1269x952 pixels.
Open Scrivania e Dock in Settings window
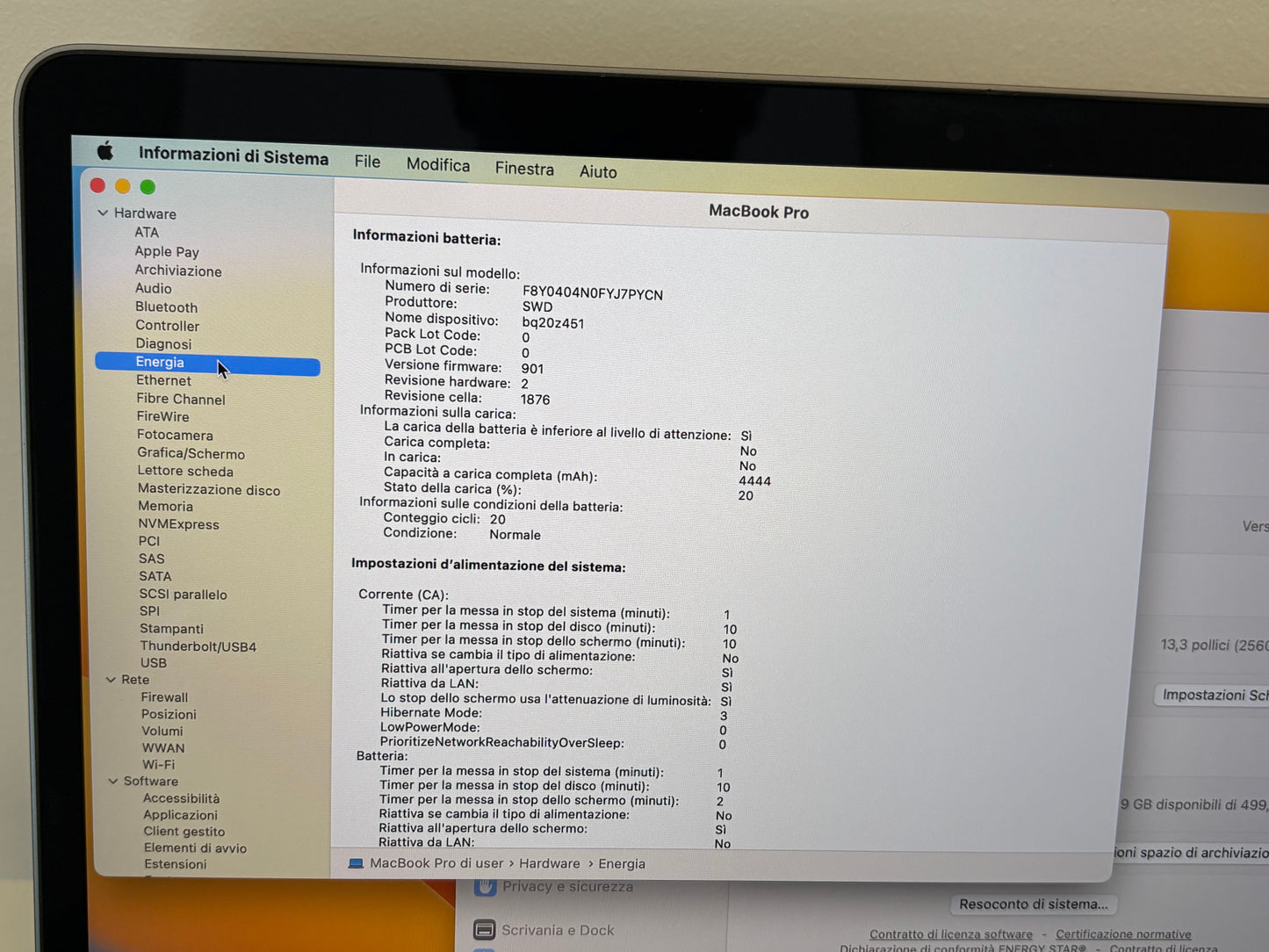click(x=558, y=930)
